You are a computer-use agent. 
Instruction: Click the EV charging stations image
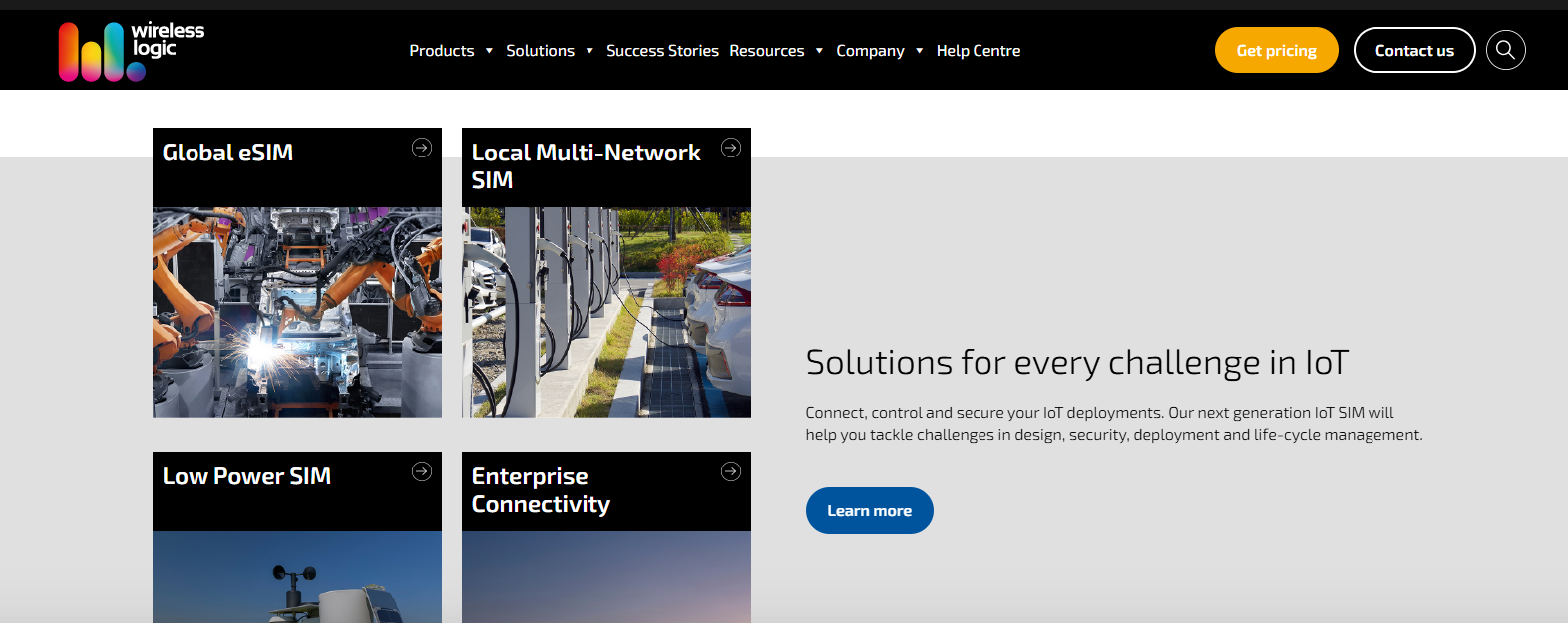pyautogui.click(x=606, y=312)
